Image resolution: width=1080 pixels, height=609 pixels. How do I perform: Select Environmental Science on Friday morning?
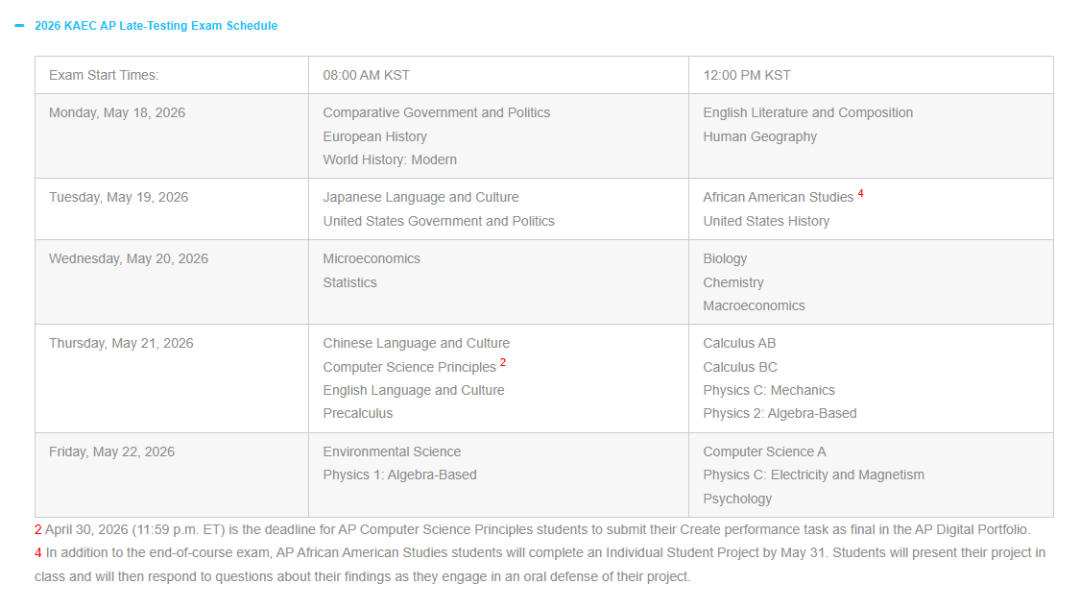391,452
